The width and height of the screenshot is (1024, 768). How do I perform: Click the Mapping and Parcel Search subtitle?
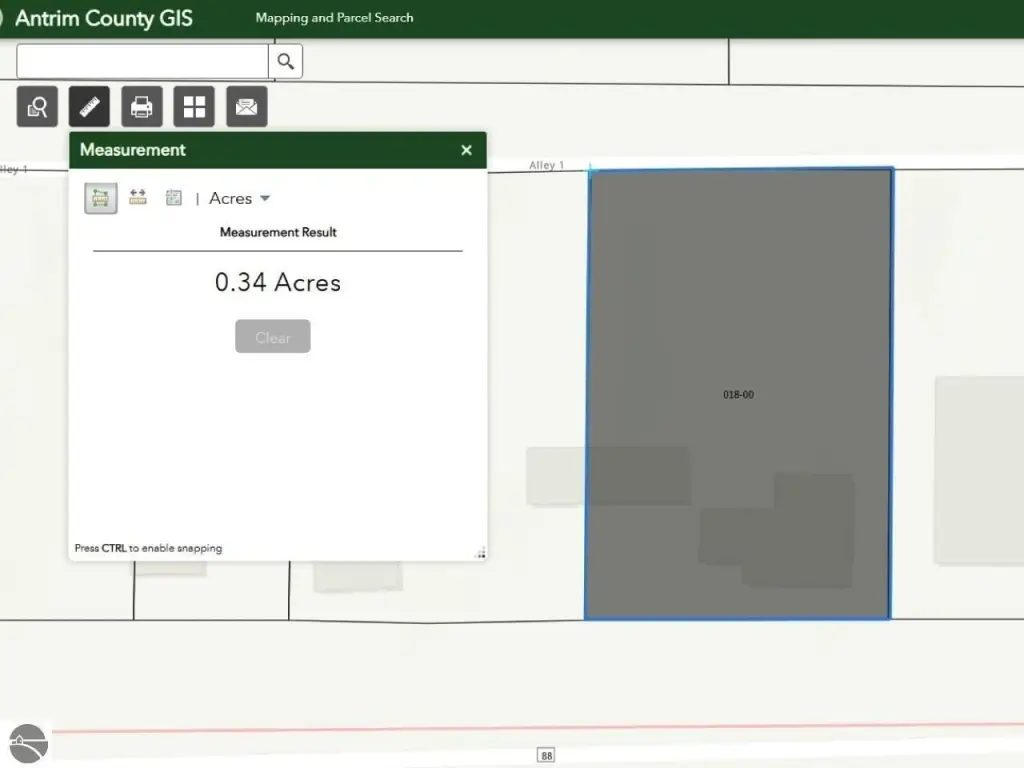click(x=334, y=18)
